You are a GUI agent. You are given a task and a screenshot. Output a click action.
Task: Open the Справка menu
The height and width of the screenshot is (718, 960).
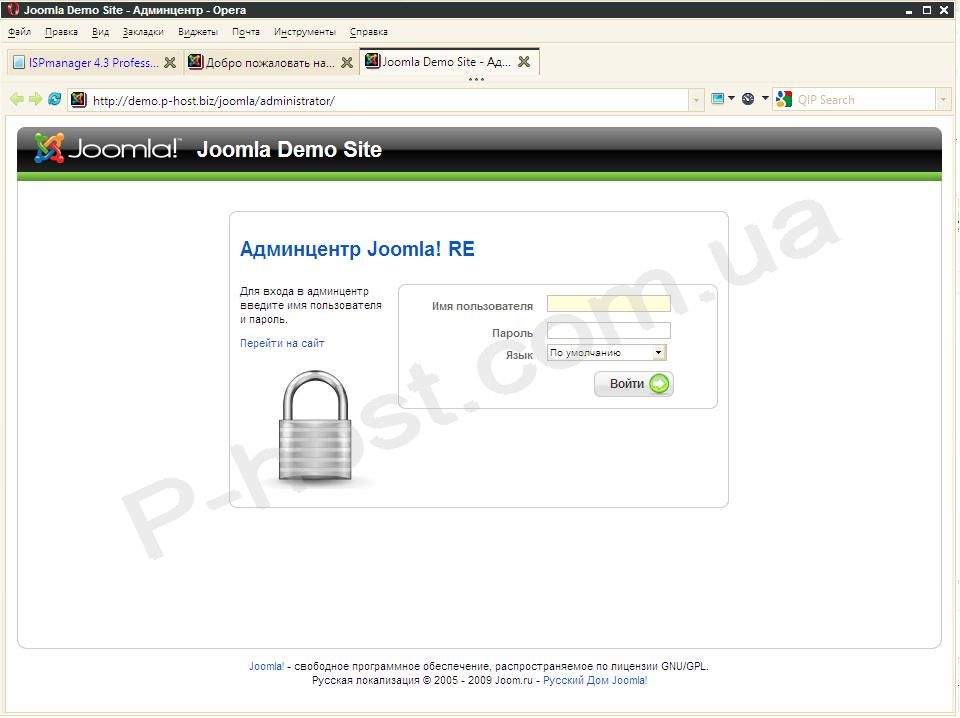pyautogui.click(x=369, y=32)
